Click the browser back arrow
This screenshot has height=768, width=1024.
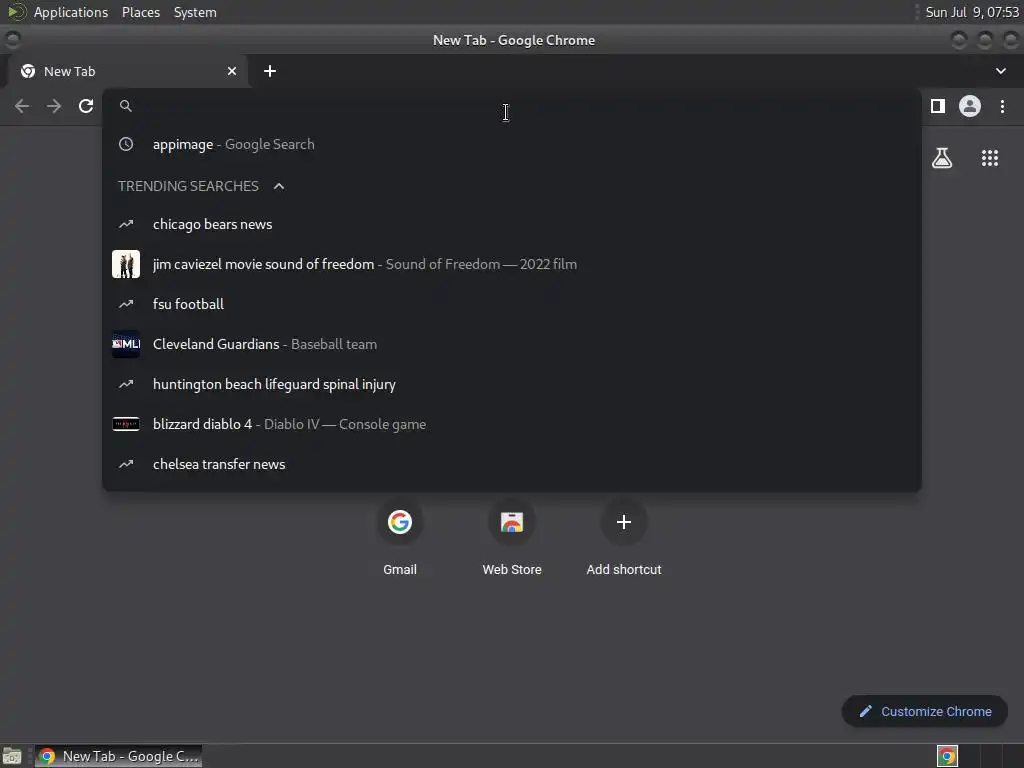pyautogui.click(x=22, y=106)
